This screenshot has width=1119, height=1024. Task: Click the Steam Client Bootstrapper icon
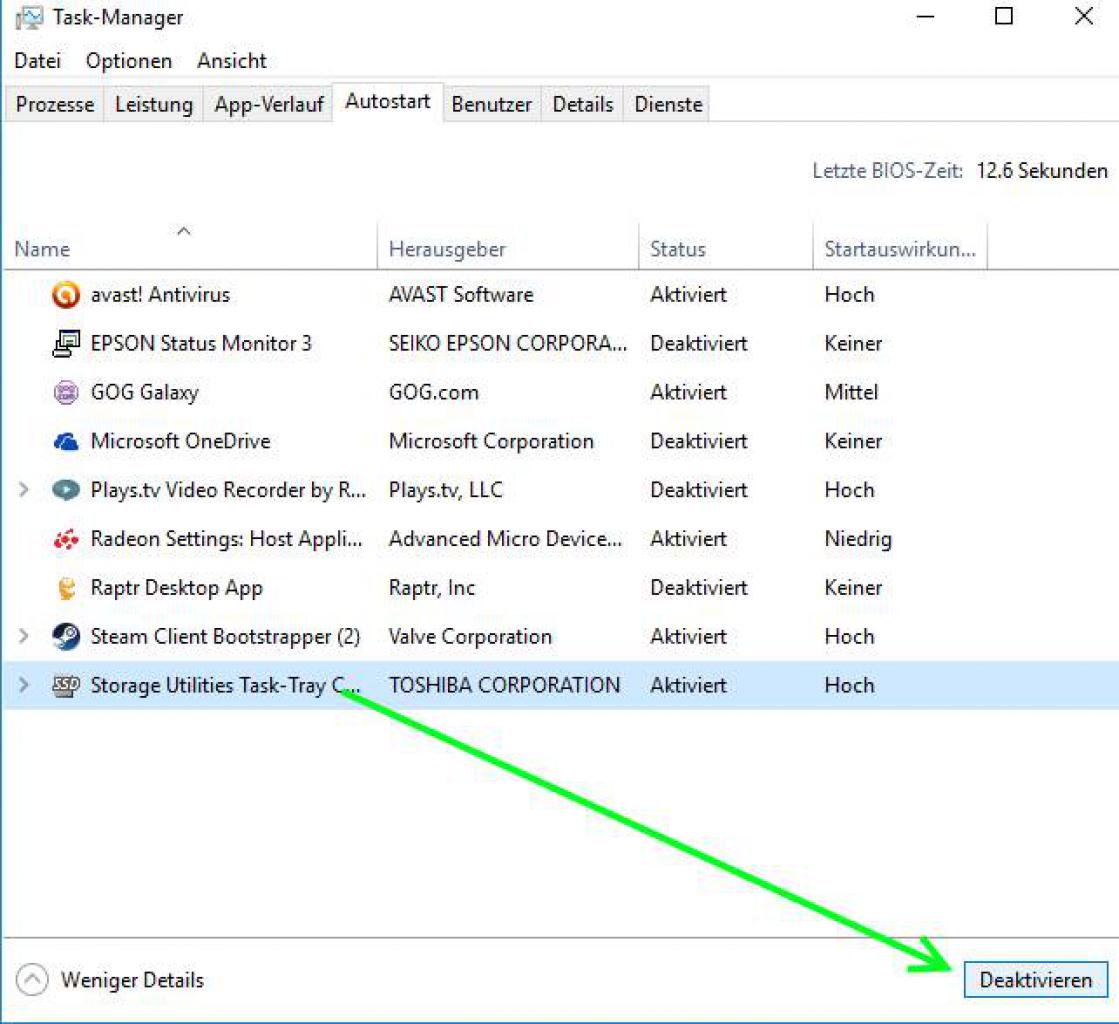[x=66, y=637]
